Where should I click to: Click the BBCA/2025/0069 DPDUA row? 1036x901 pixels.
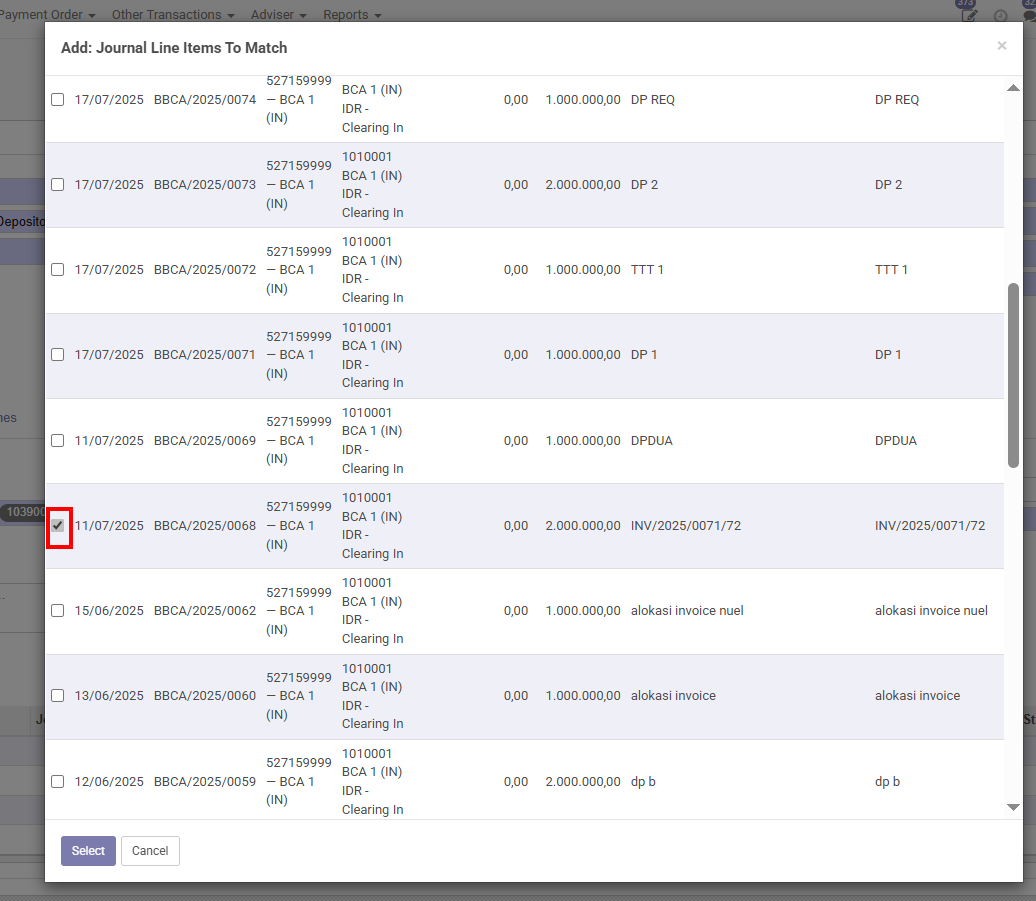click(x=500, y=441)
